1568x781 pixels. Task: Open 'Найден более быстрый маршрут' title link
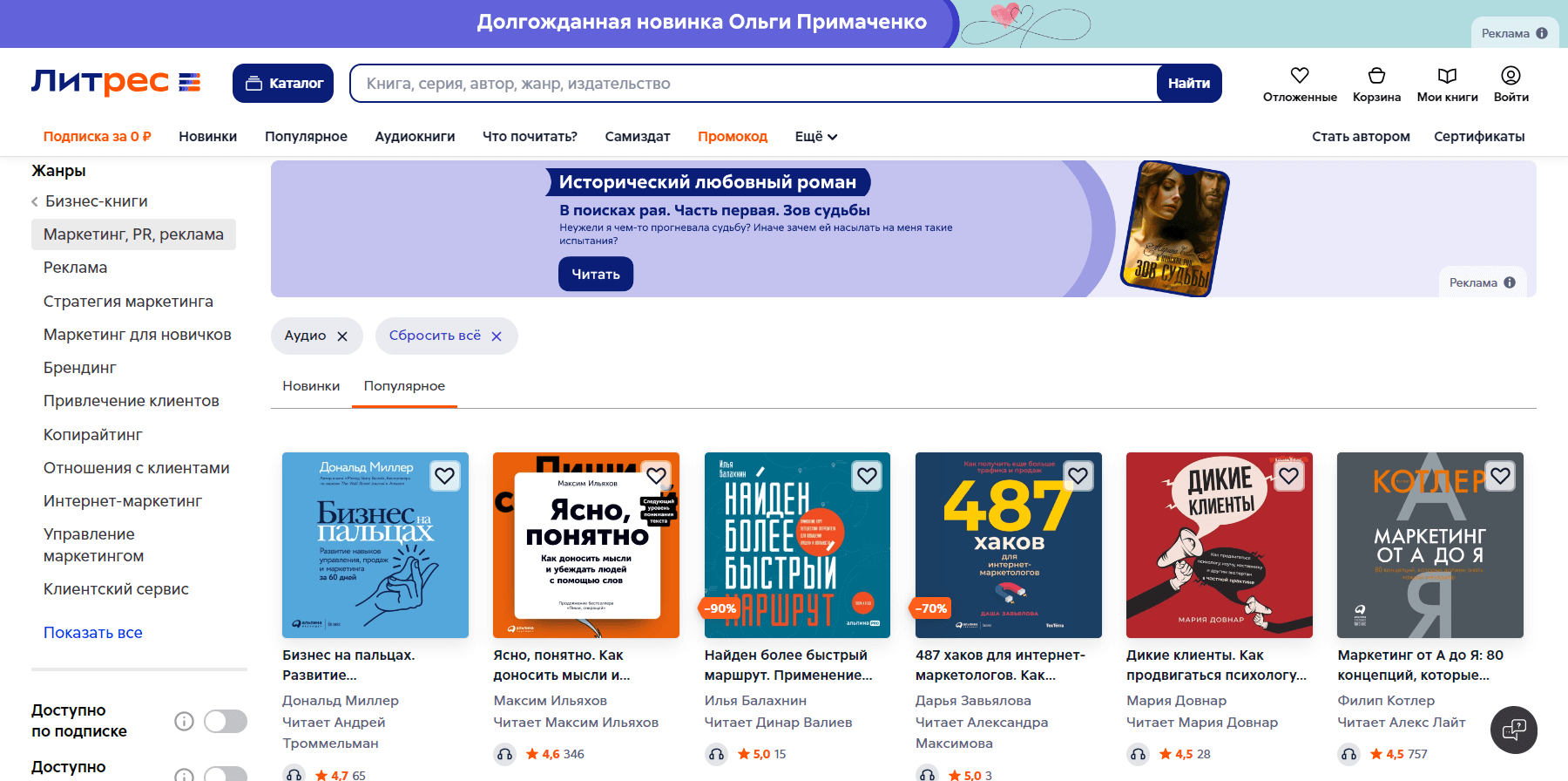788,665
